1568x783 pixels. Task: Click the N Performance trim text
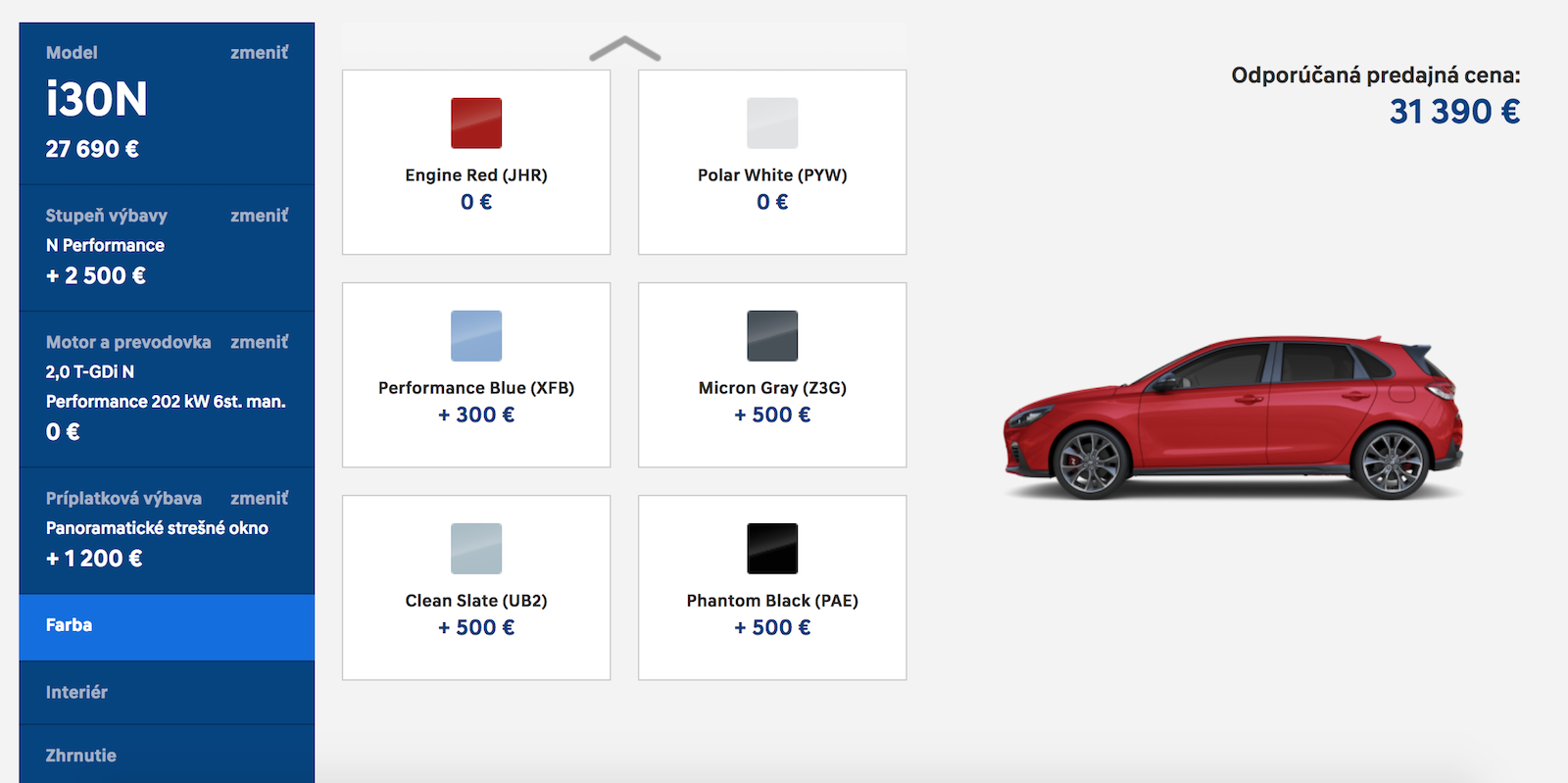tap(105, 245)
